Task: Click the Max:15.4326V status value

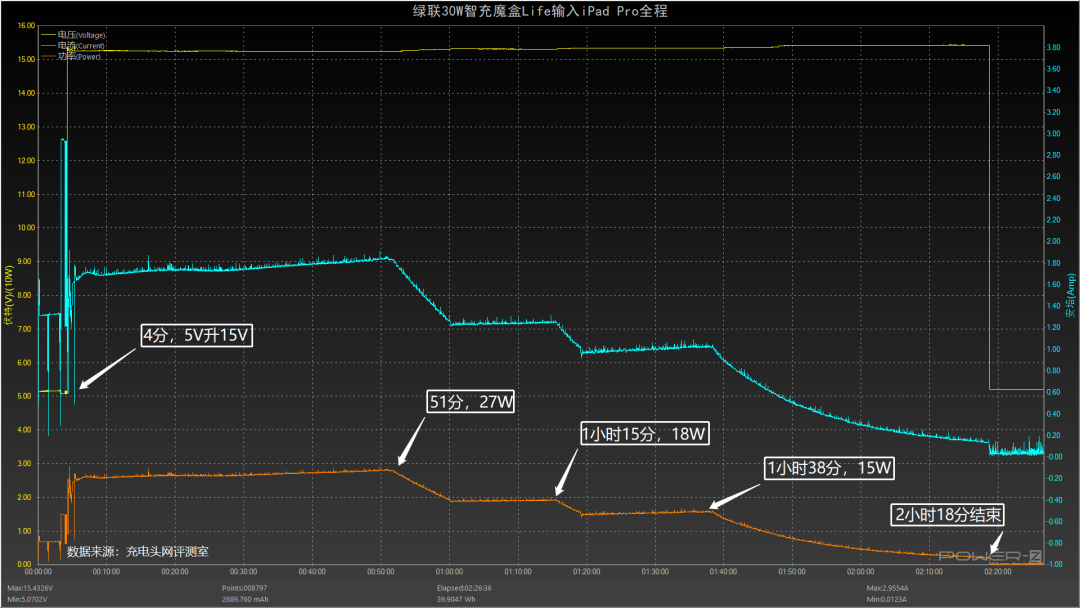Action: pos(30,589)
